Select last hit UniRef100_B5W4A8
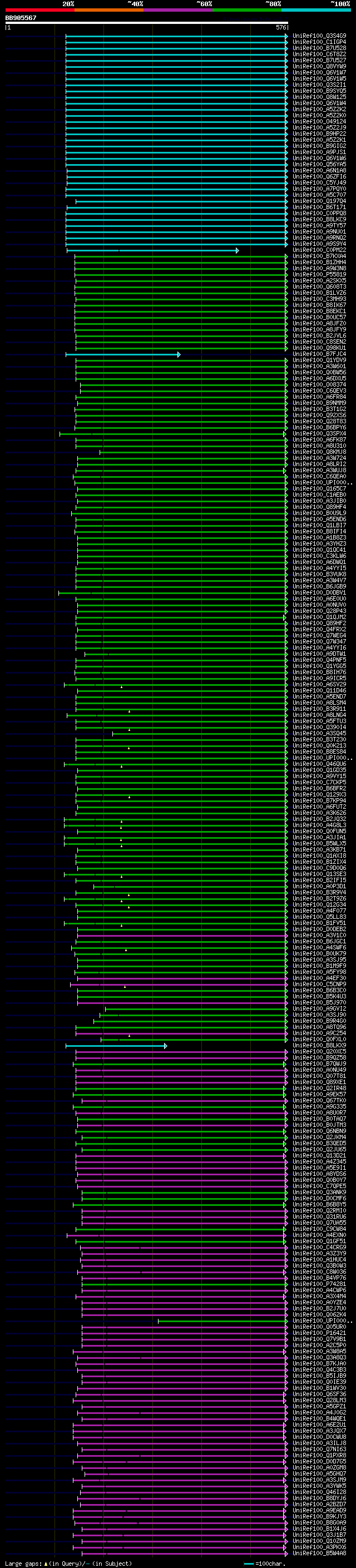This screenshot has height=1568, width=356. 319,1554
